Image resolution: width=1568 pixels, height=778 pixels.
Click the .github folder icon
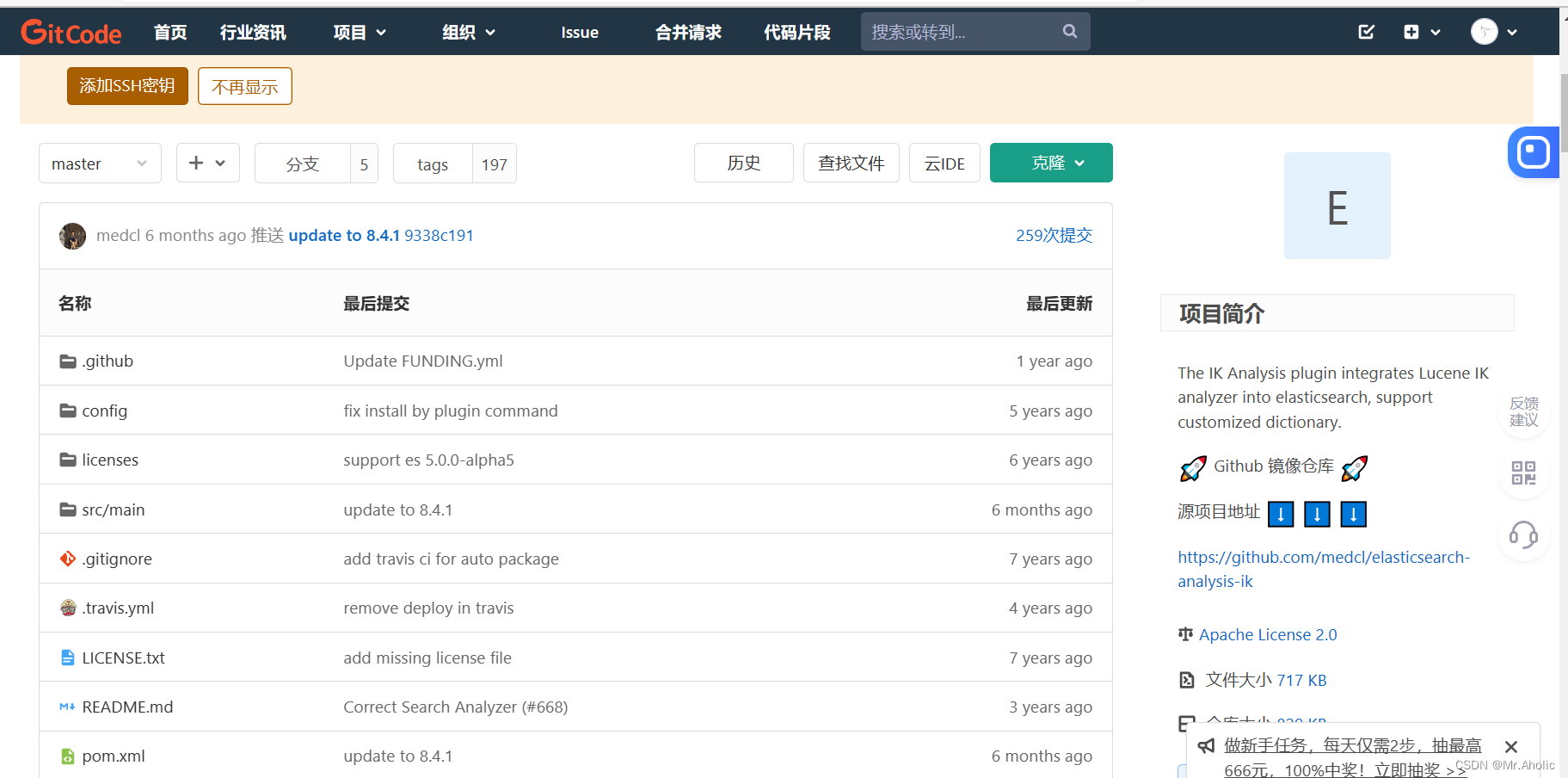68,361
